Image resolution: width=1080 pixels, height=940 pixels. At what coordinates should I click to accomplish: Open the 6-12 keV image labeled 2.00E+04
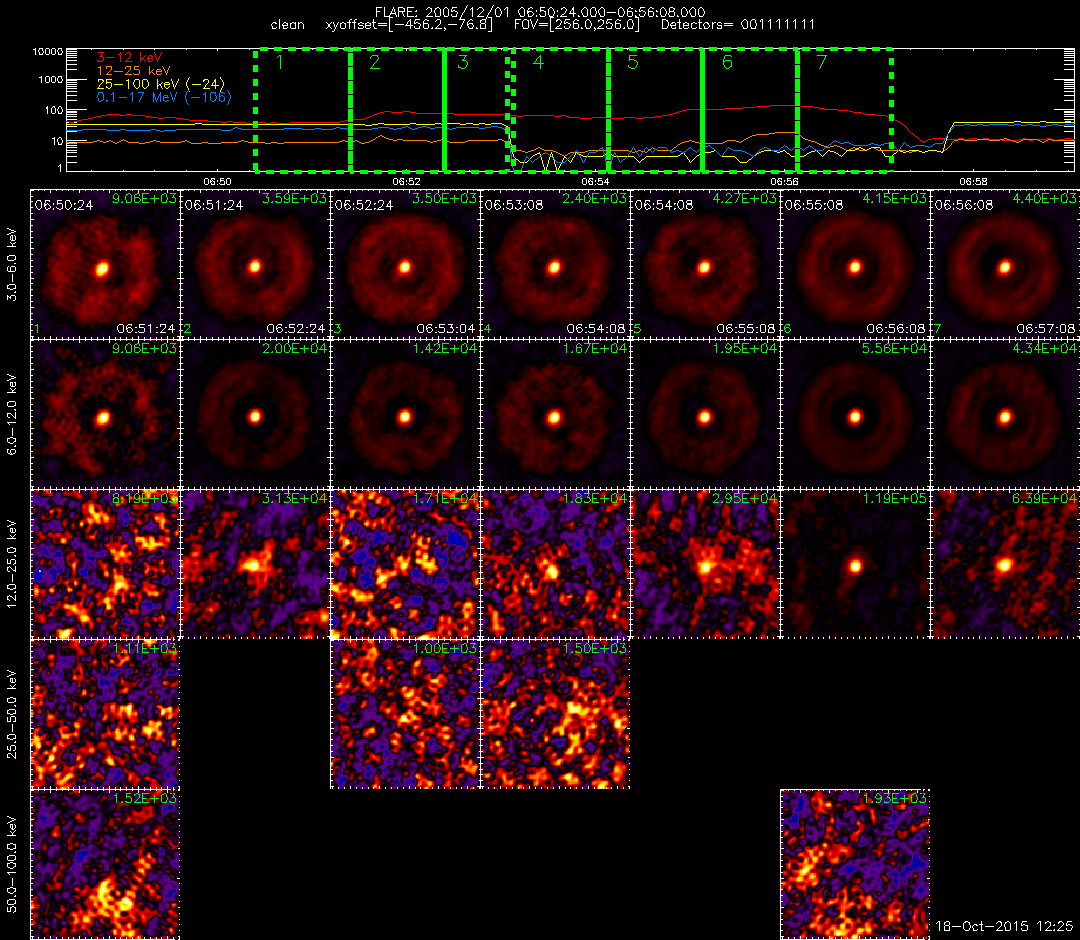[255, 415]
